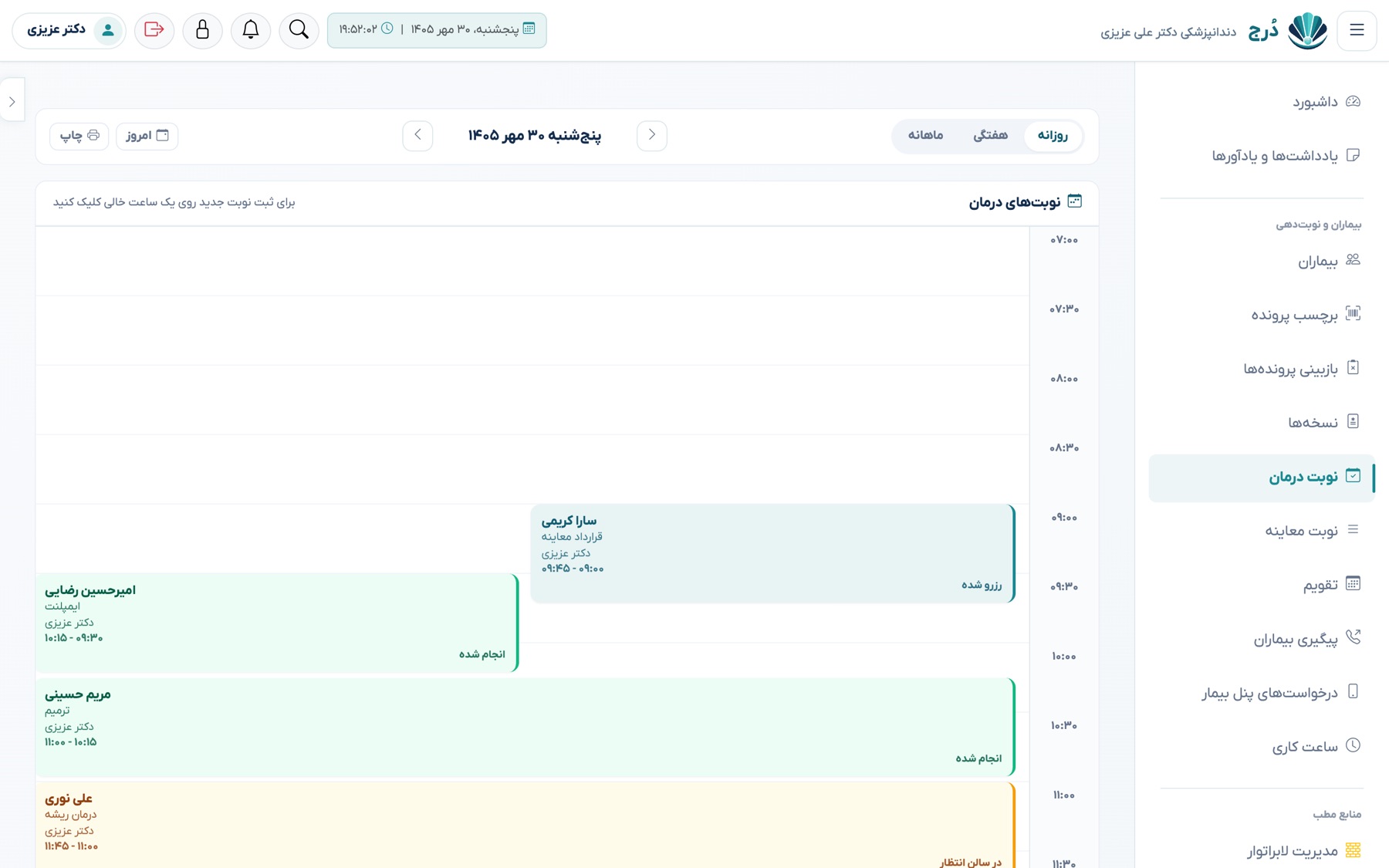
Task: Click the right chevron beside the date
Action: [652, 135]
